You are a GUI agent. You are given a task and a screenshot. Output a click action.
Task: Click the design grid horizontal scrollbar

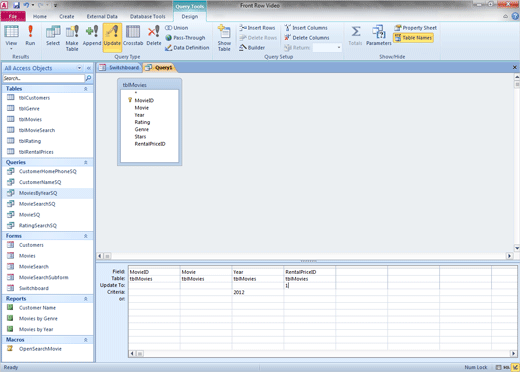coord(322,353)
